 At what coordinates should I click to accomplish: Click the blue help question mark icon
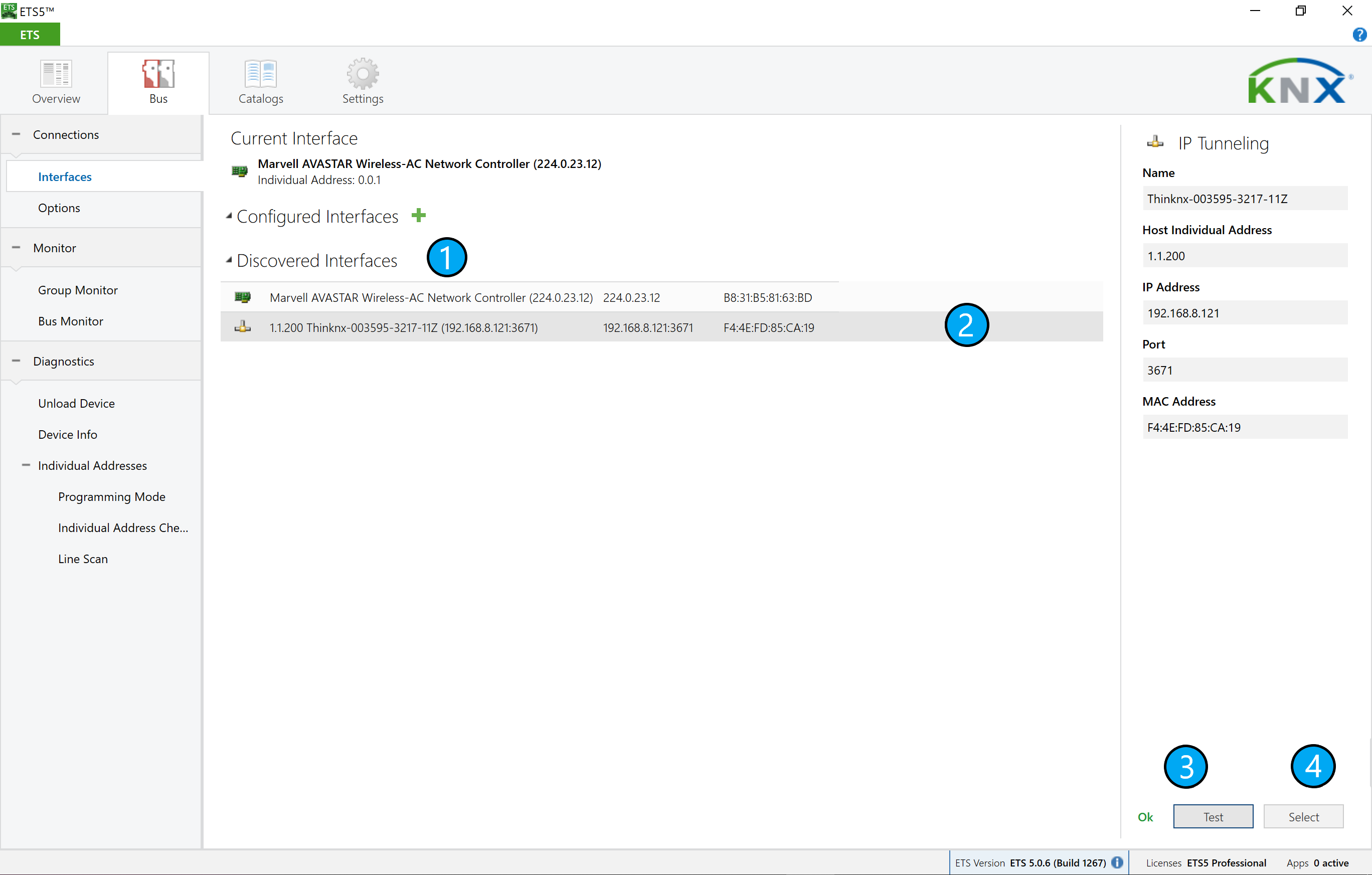[x=1359, y=35]
